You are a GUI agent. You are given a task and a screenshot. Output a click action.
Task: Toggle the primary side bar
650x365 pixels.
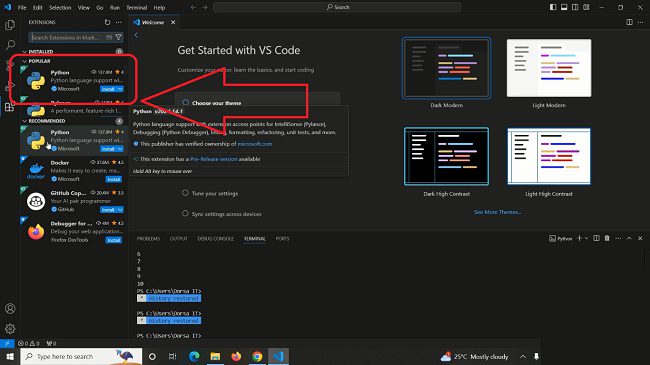coord(553,7)
